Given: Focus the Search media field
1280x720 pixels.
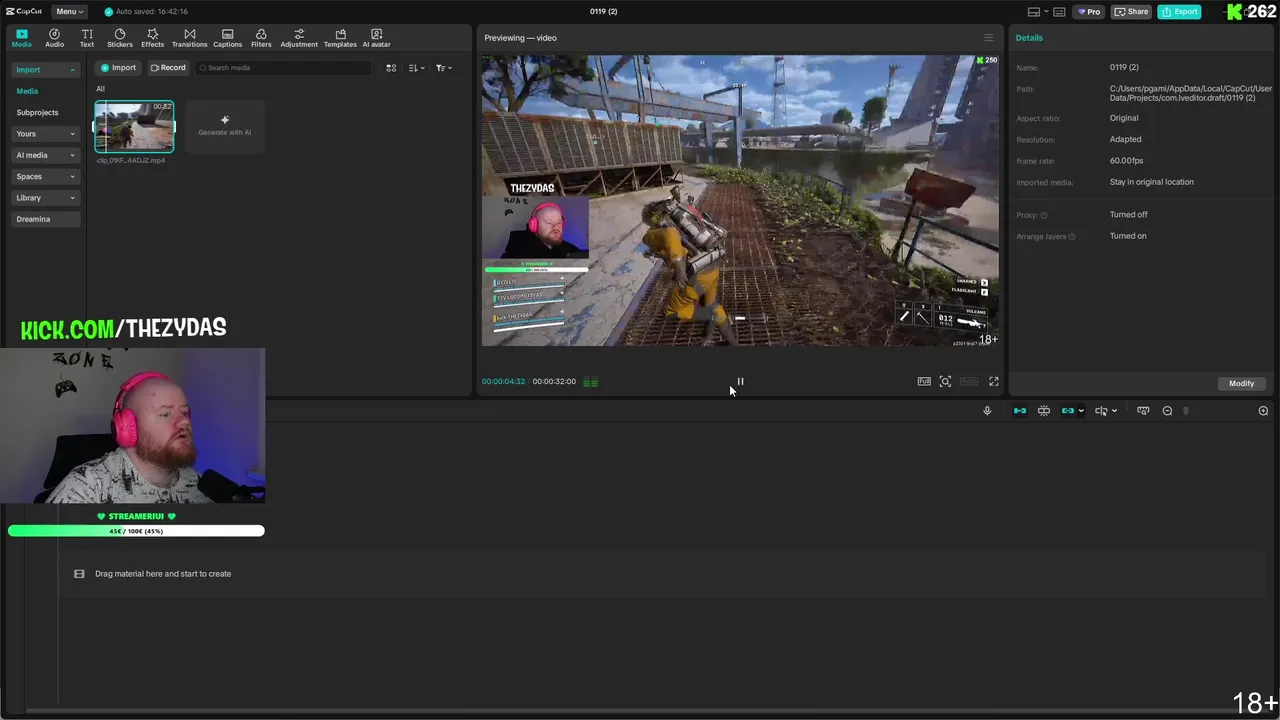Looking at the screenshot, I should [x=283, y=68].
